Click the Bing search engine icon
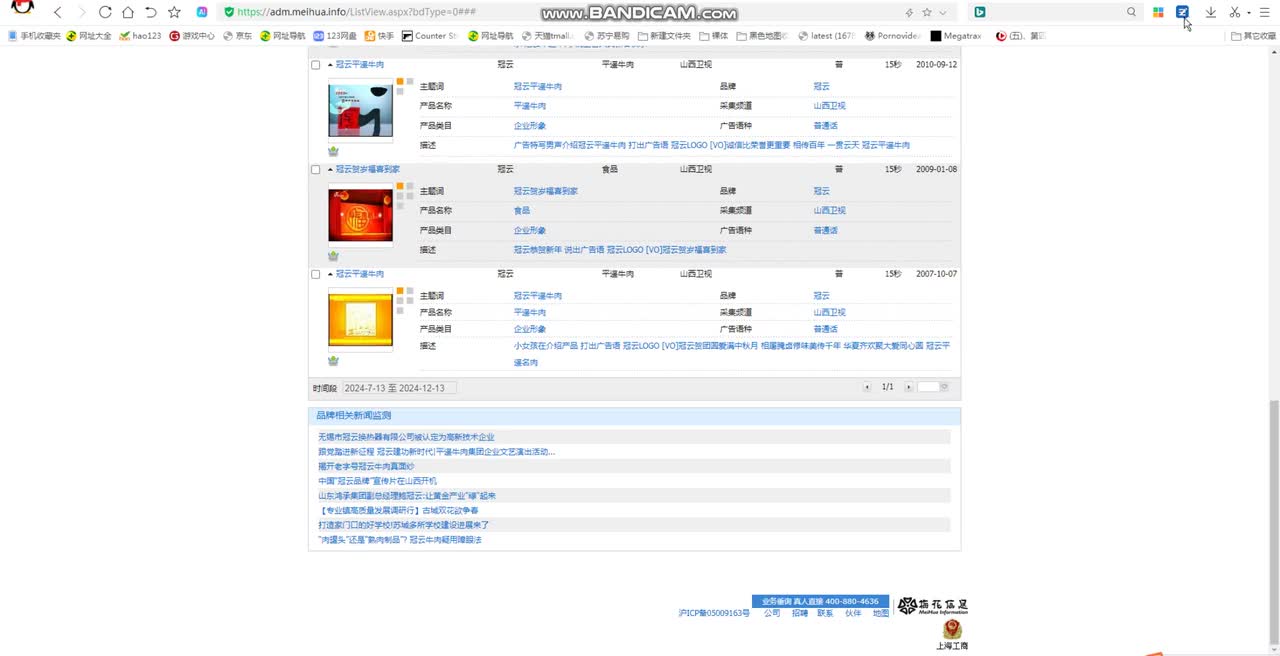 (x=980, y=12)
